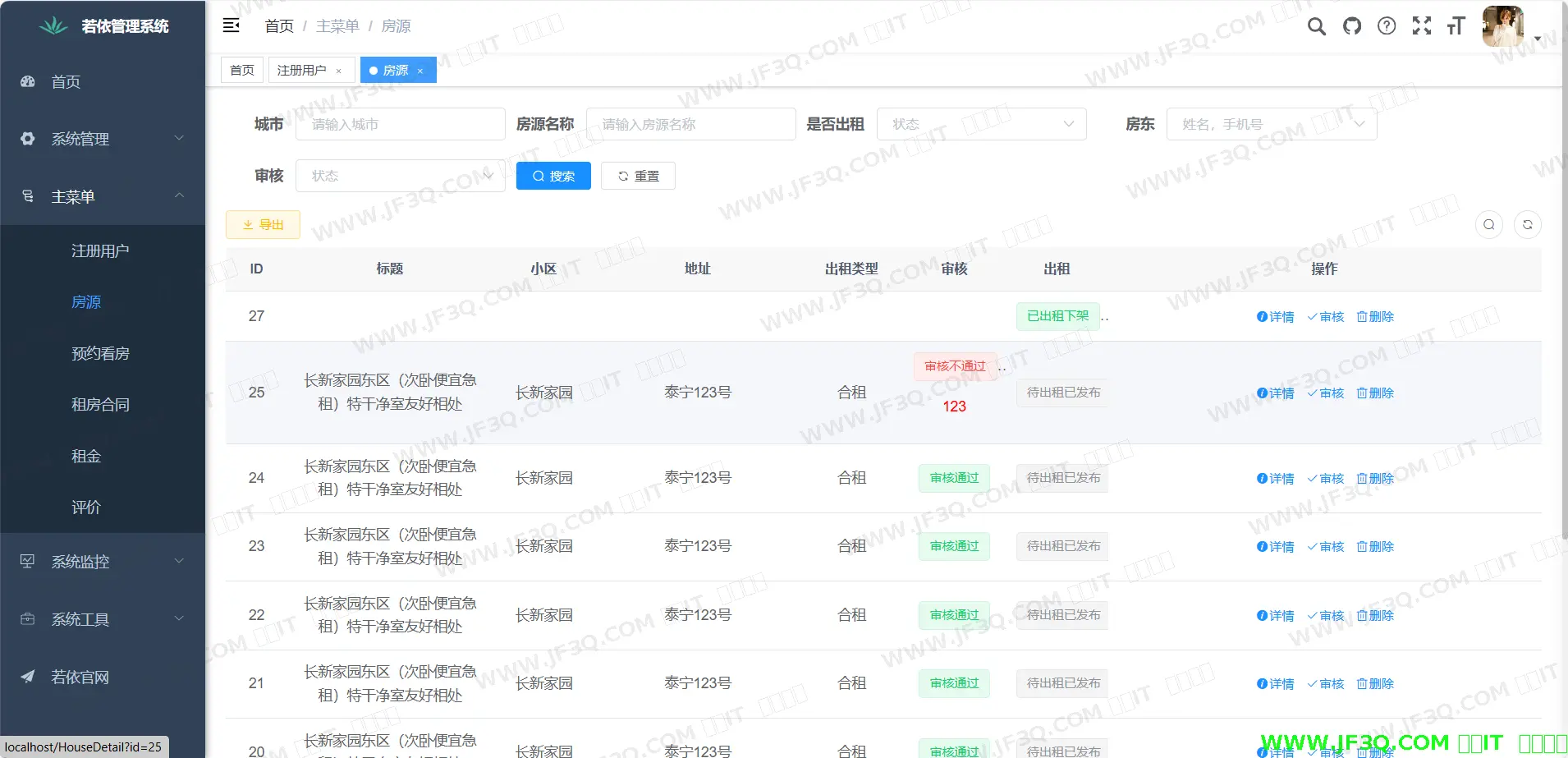
Task: Switch to the 首页 tab
Action: click(x=241, y=71)
